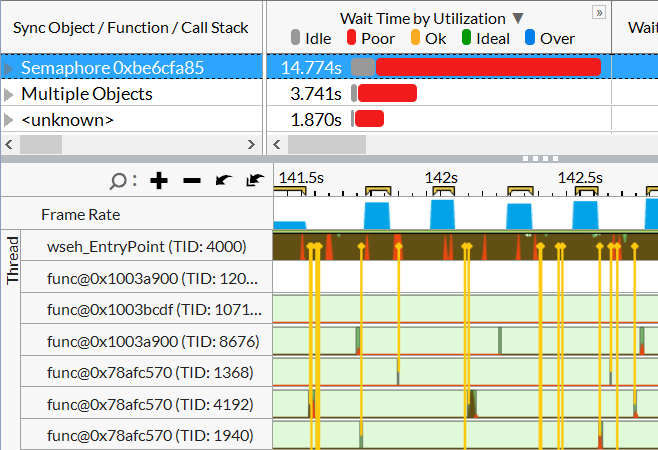The image size is (658, 450).
Task: Click the zoom out minus icon
Action: point(192,181)
